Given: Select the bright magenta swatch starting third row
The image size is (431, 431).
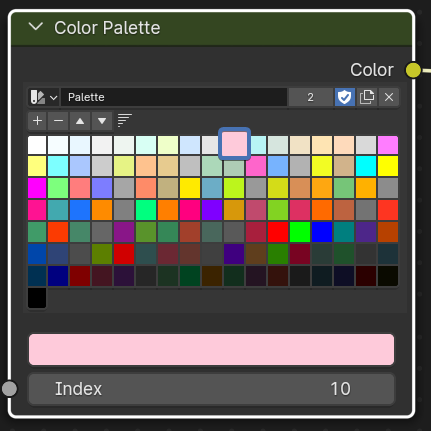Looking at the screenshot, I should point(37,188).
